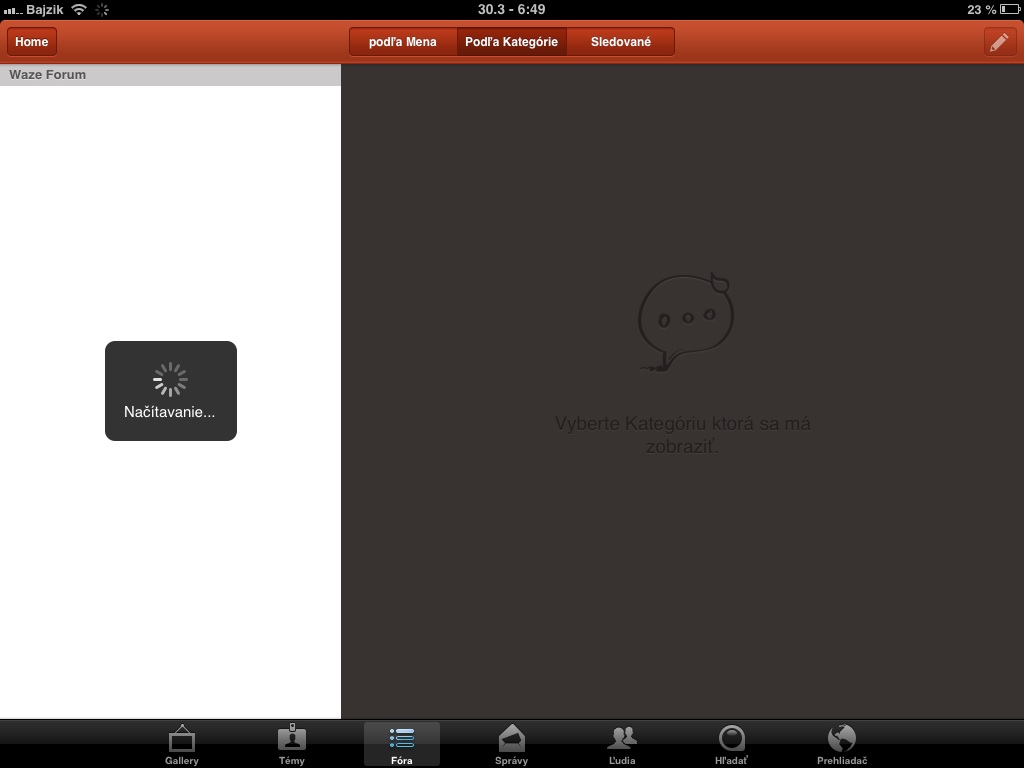Tap the Vyberte Kategóriu placeholder text
Image resolution: width=1024 pixels, height=768 pixels.
point(682,435)
